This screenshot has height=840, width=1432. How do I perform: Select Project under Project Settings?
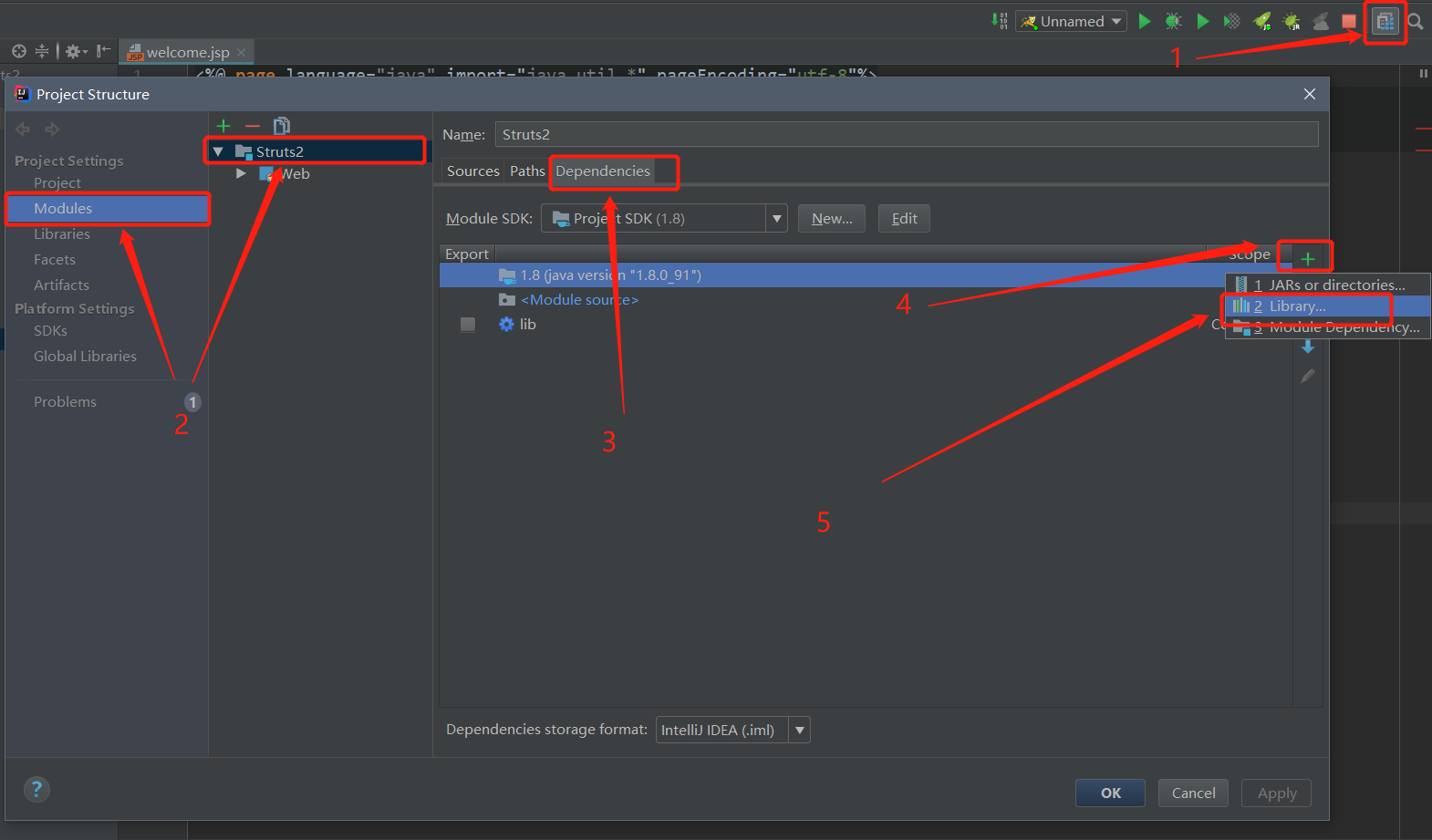57,182
